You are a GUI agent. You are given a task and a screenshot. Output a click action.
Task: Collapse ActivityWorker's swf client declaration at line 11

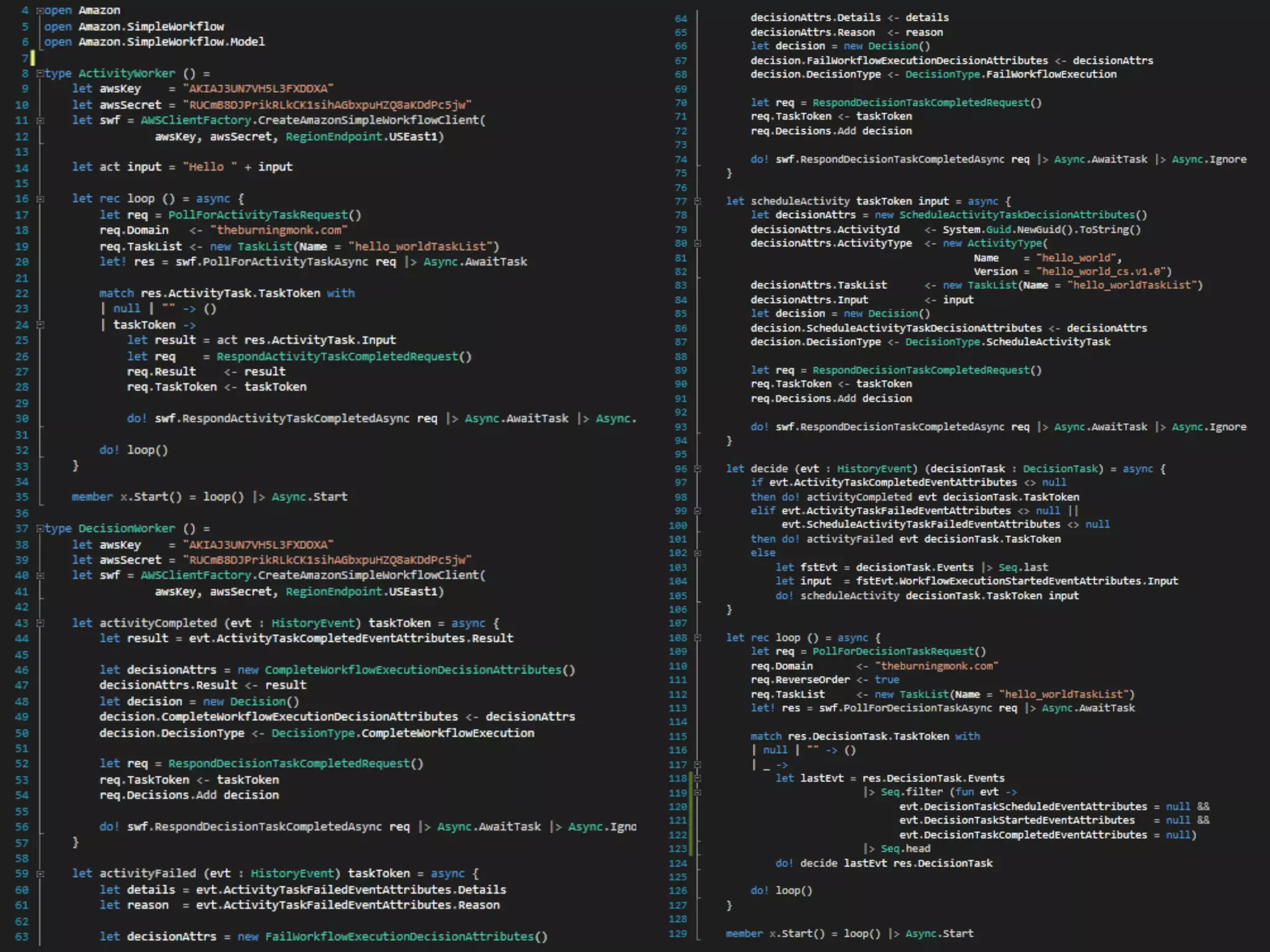(40, 120)
